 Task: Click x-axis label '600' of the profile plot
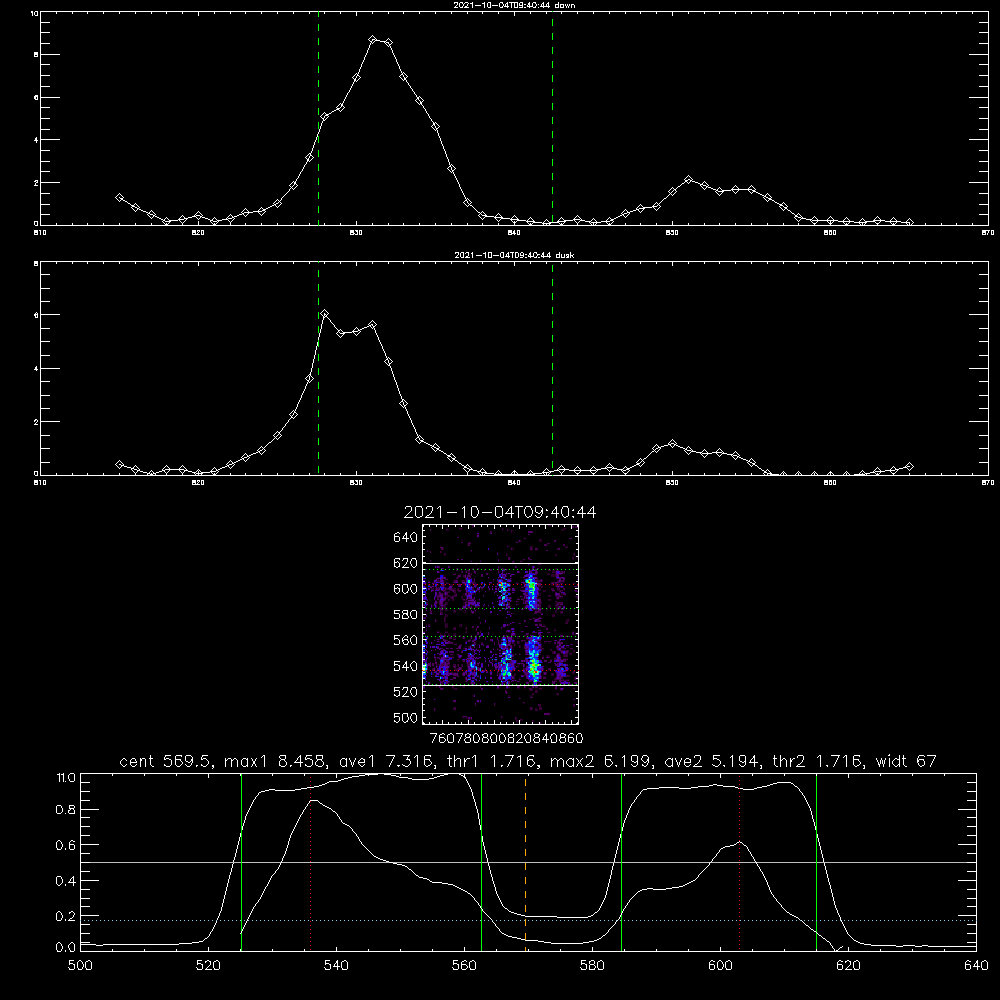point(721,966)
